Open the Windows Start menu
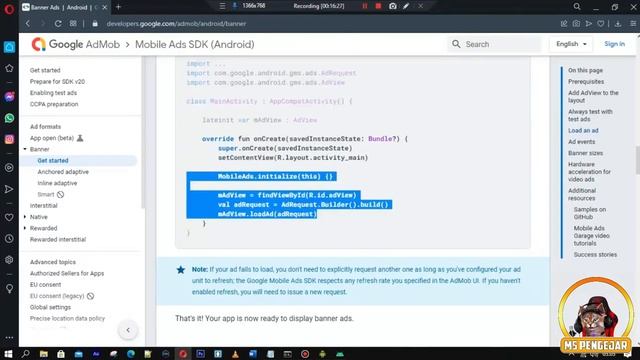640x360 pixels. coord(8,354)
